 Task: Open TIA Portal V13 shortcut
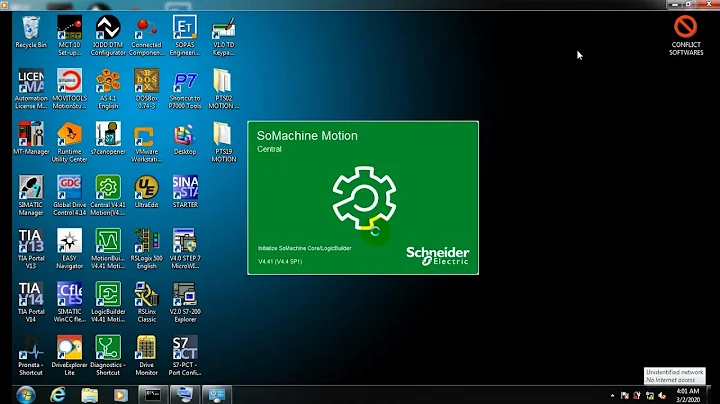(x=31, y=248)
